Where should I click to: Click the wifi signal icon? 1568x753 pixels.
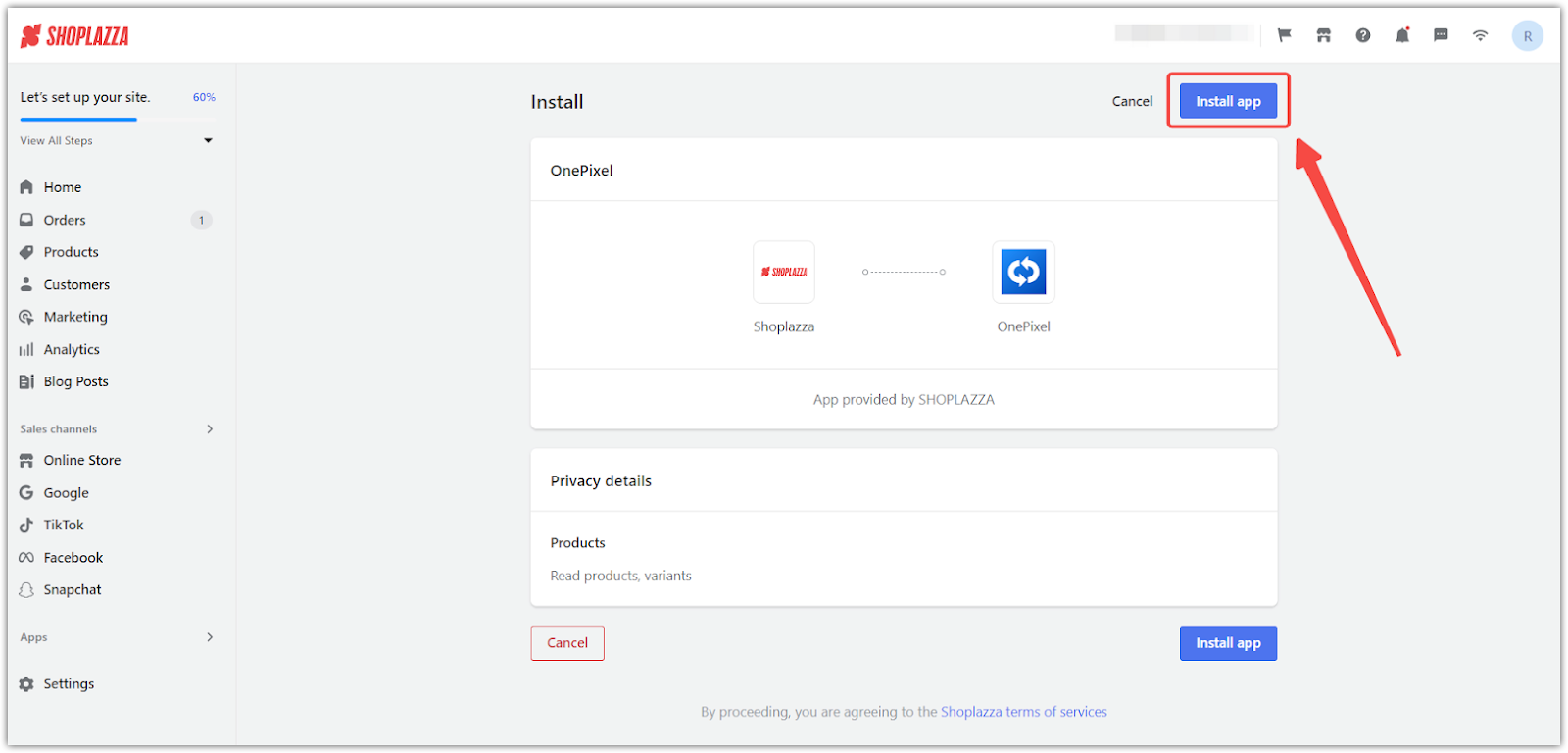point(1480,35)
